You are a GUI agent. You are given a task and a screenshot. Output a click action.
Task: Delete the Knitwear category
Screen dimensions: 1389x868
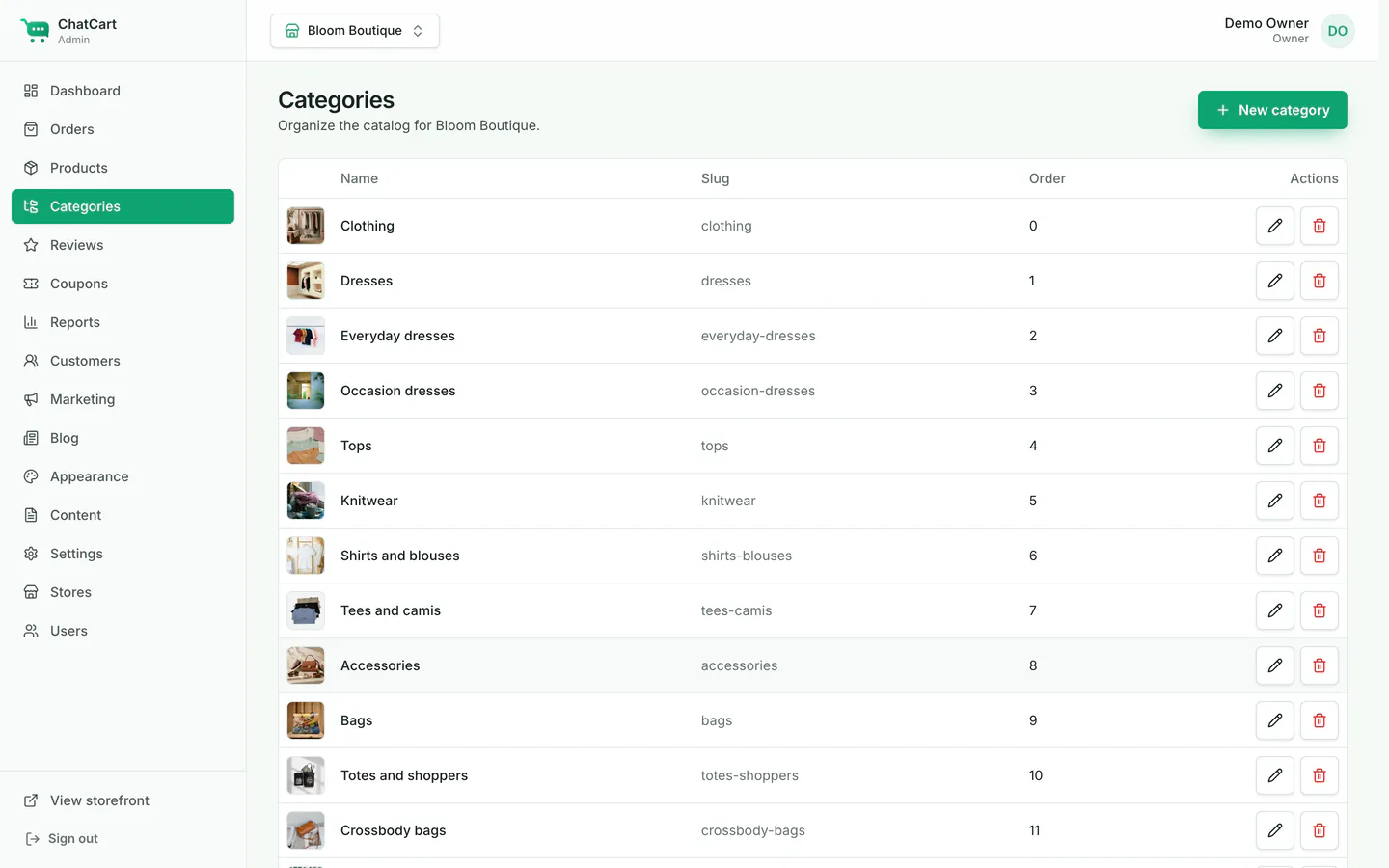coord(1319,501)
